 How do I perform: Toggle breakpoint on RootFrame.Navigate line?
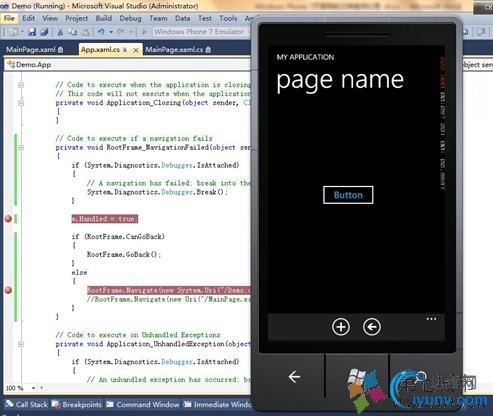[x=8, y=290]
